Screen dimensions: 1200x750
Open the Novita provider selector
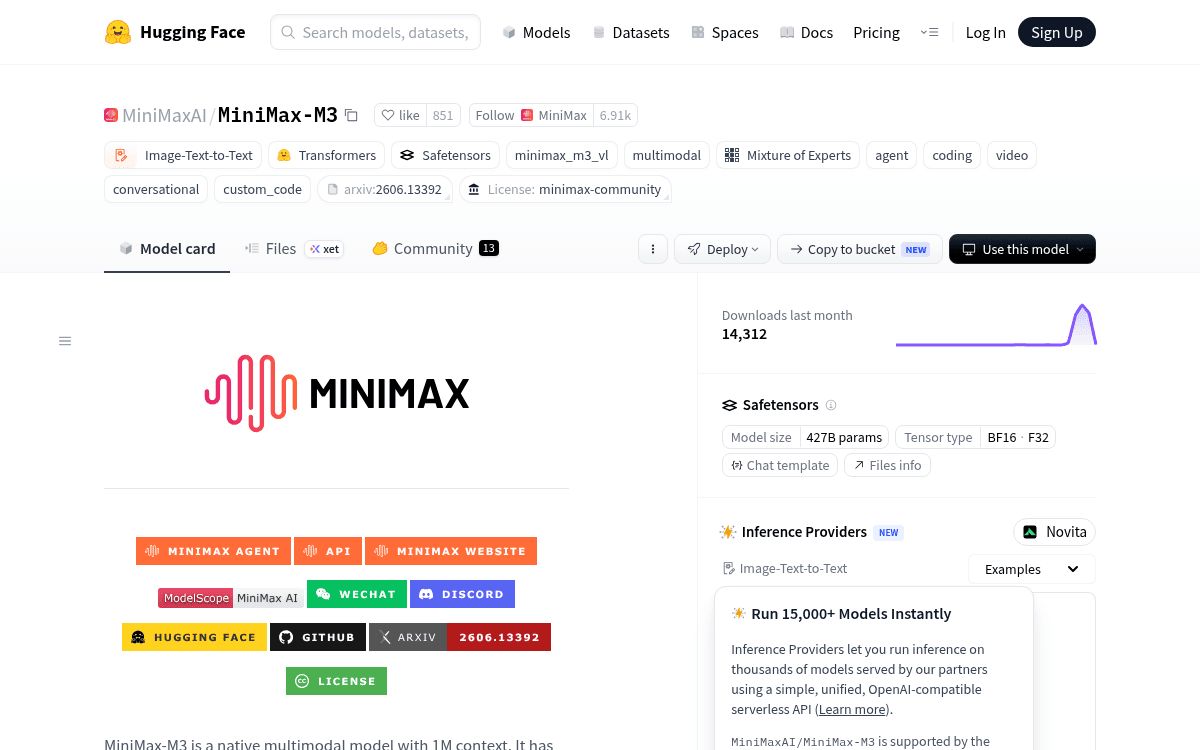click(1055, 532)
